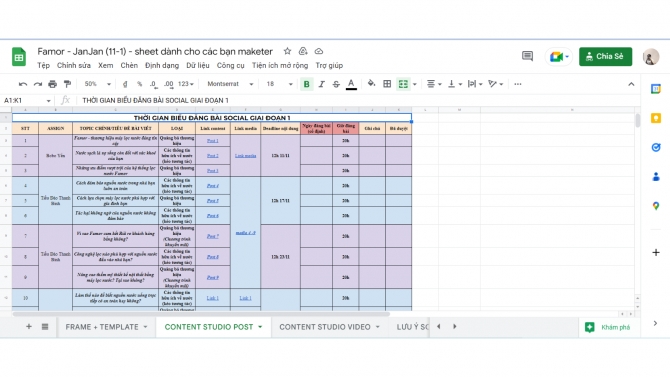This screenshot has height=377, width=670.
Task: Open the profile avatar menu
Action: coord(651,56)
